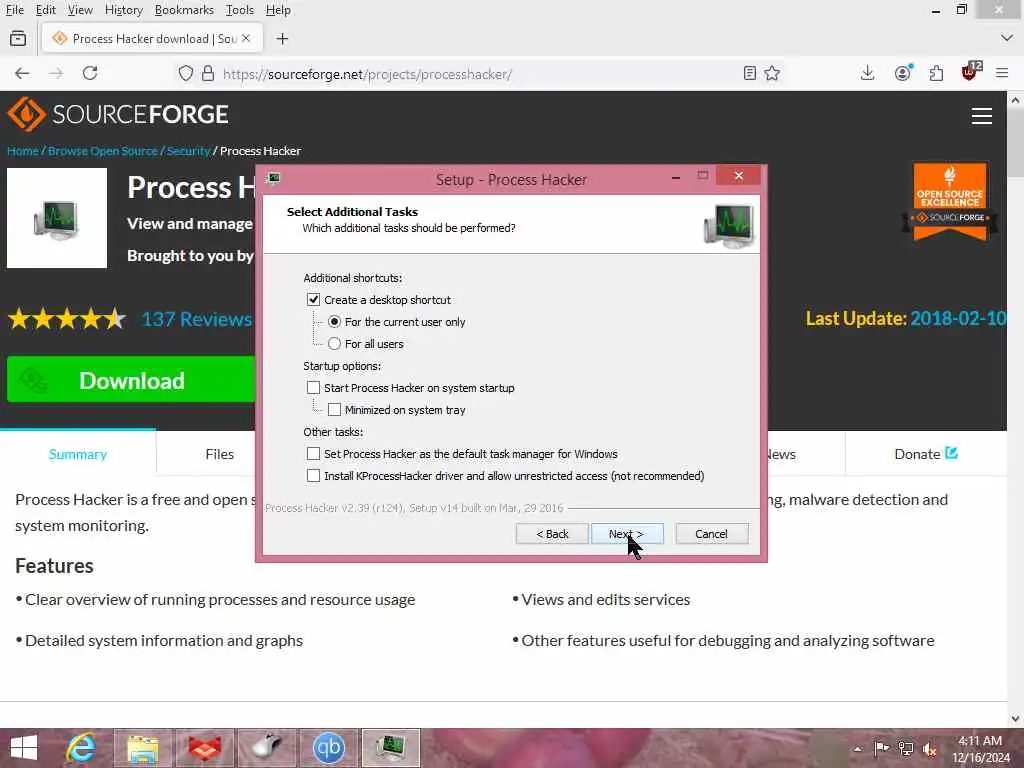Screen dimensions: 1024x768
Task: Enable Start Process Hacker on system startup
Action: [x=313, y=388]
